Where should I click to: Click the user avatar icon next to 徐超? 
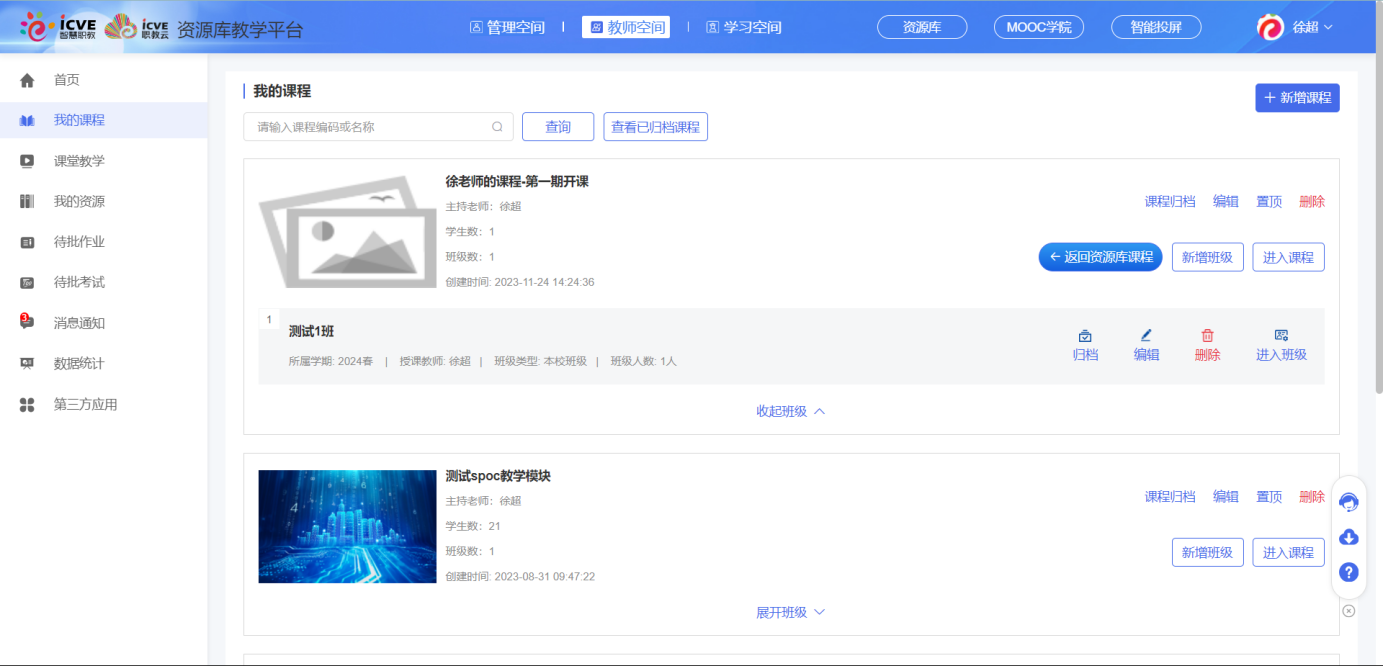pyautogui.click(x=1270, y=27)
